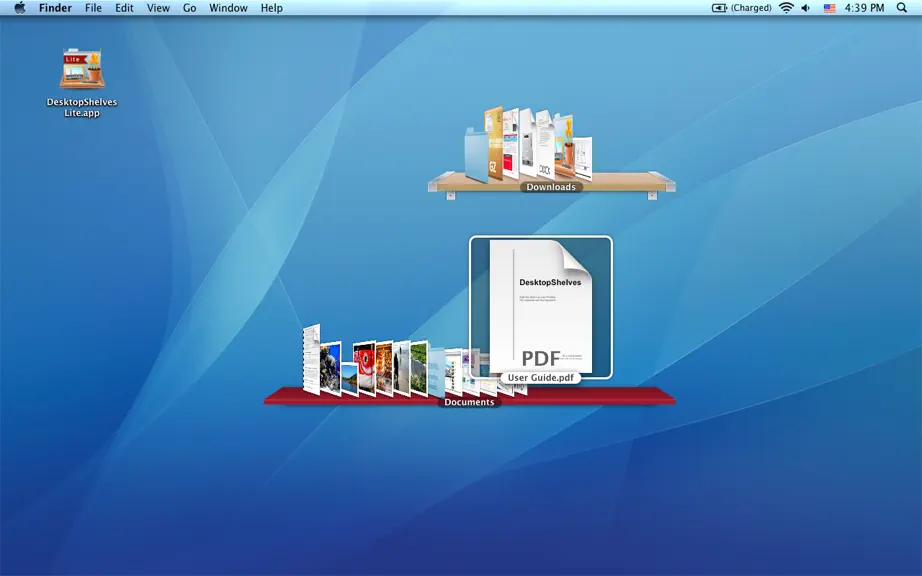Click the US flag input source icon
Viewport: 922px width, 576px height.
[830, 8]
